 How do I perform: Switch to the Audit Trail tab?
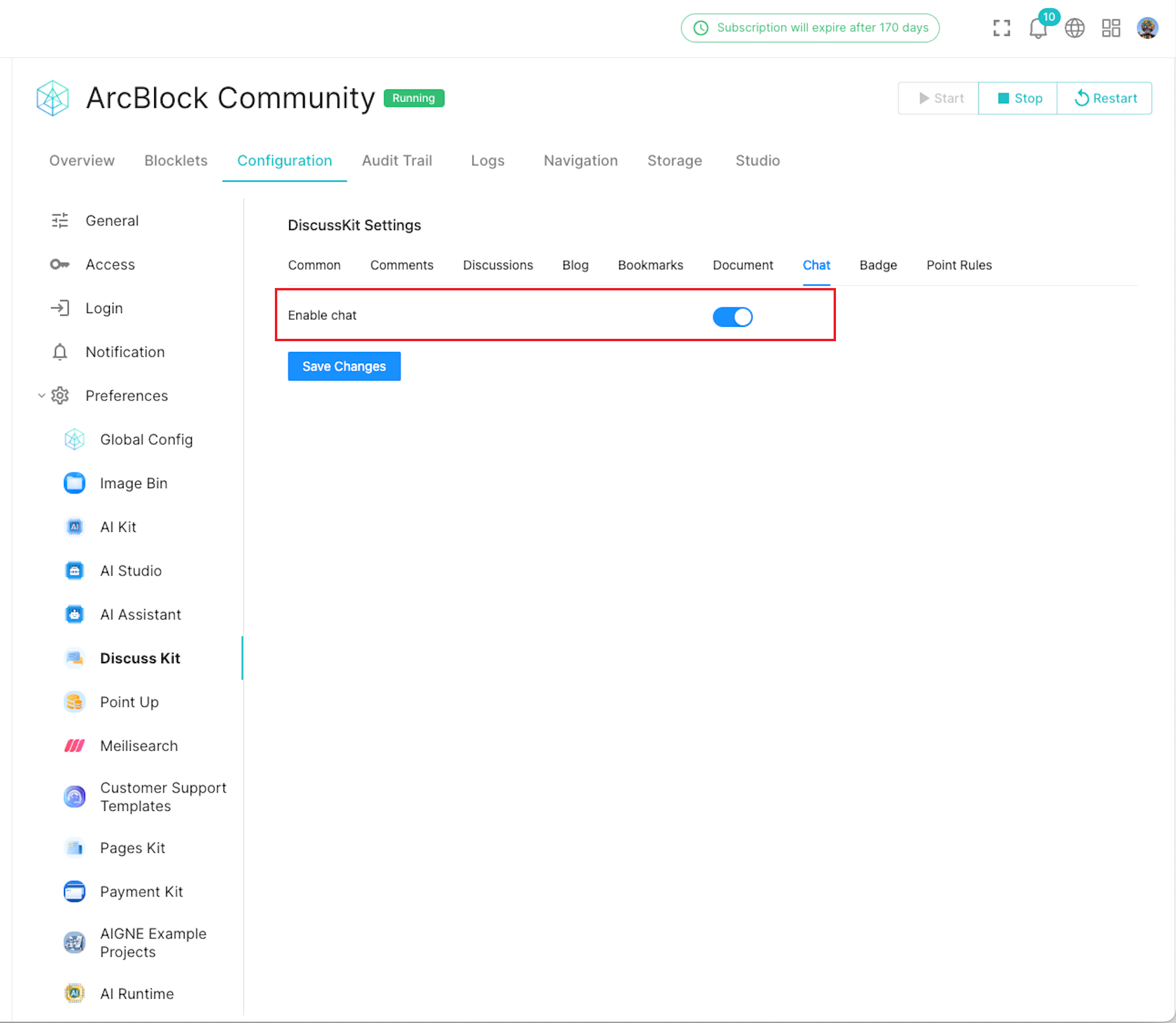[397, 161]
